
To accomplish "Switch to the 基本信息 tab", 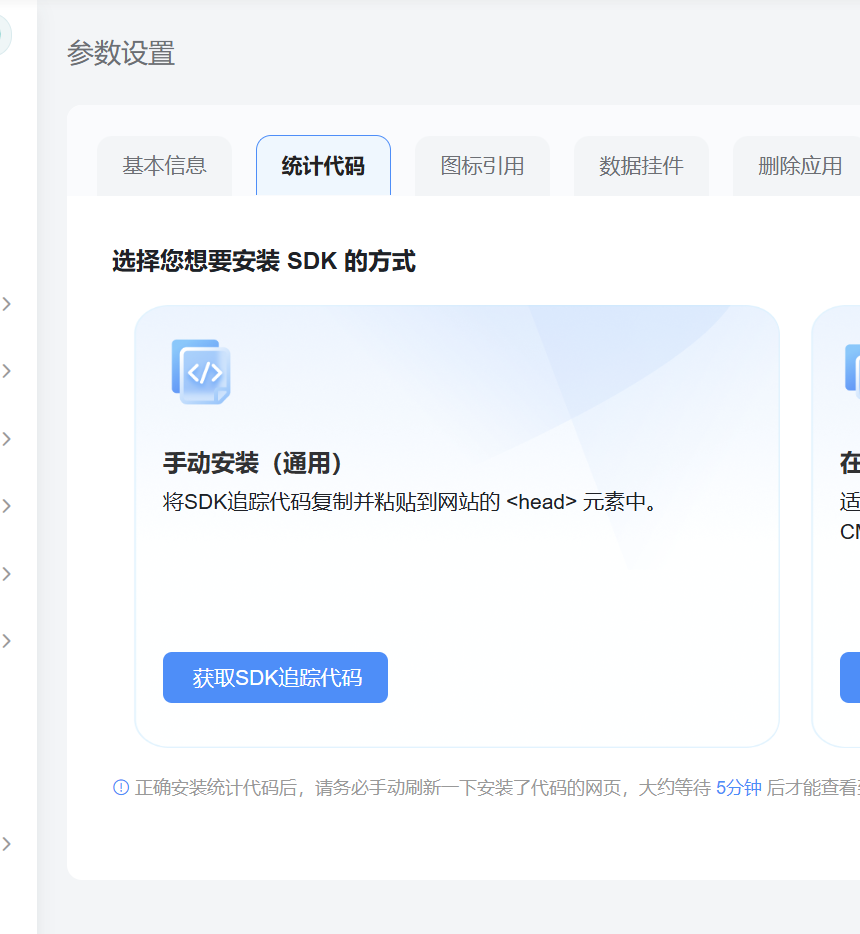I will (x=164, y=166).
